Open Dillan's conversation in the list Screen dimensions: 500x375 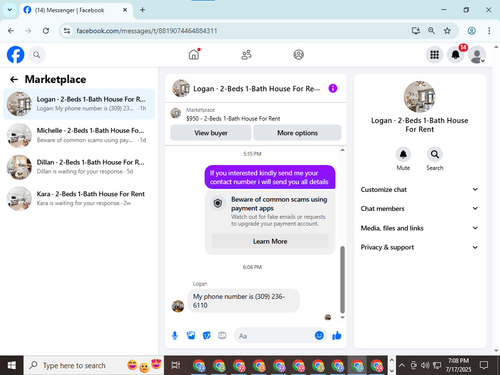79,167
